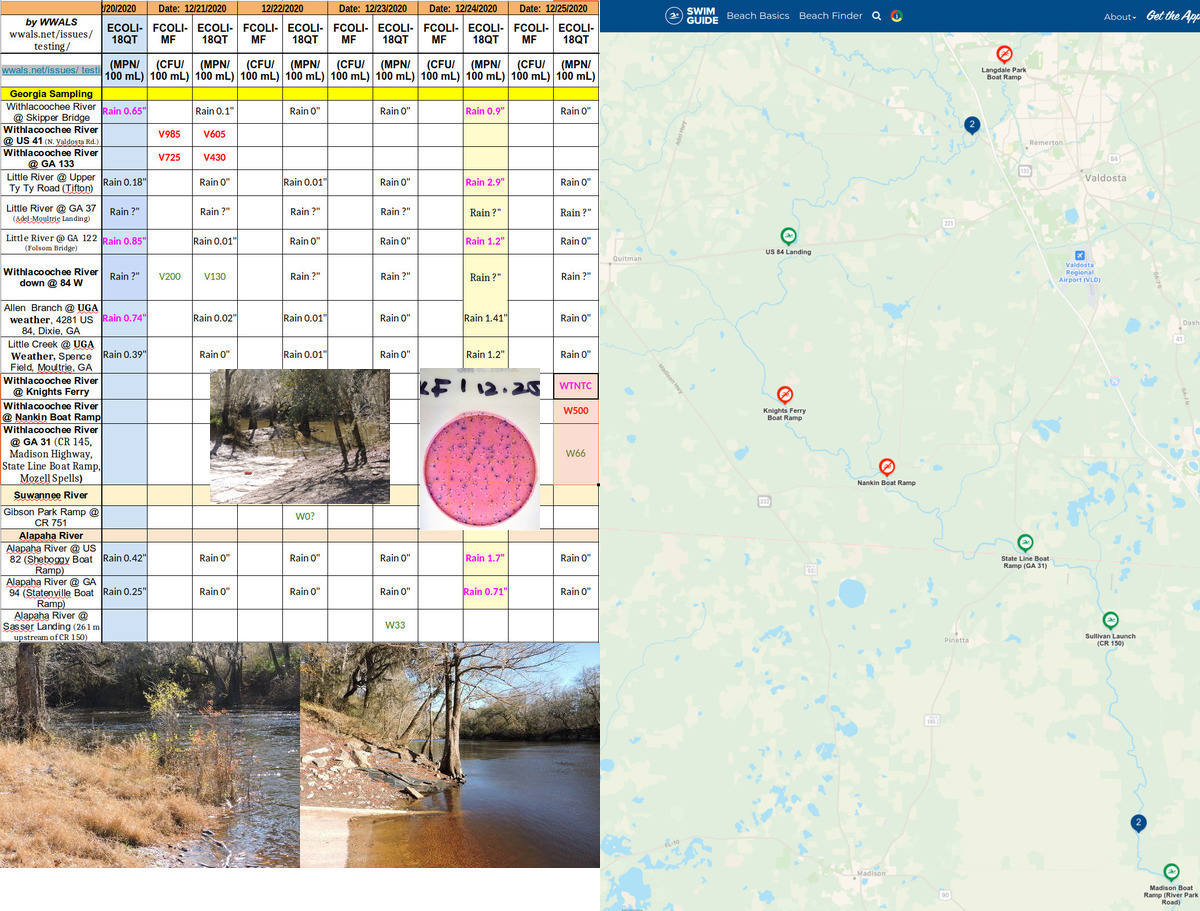This screenshot has width=1200, height=911.
Task: Click the multicolored info circle icon
Action: (x=897, y=16)
